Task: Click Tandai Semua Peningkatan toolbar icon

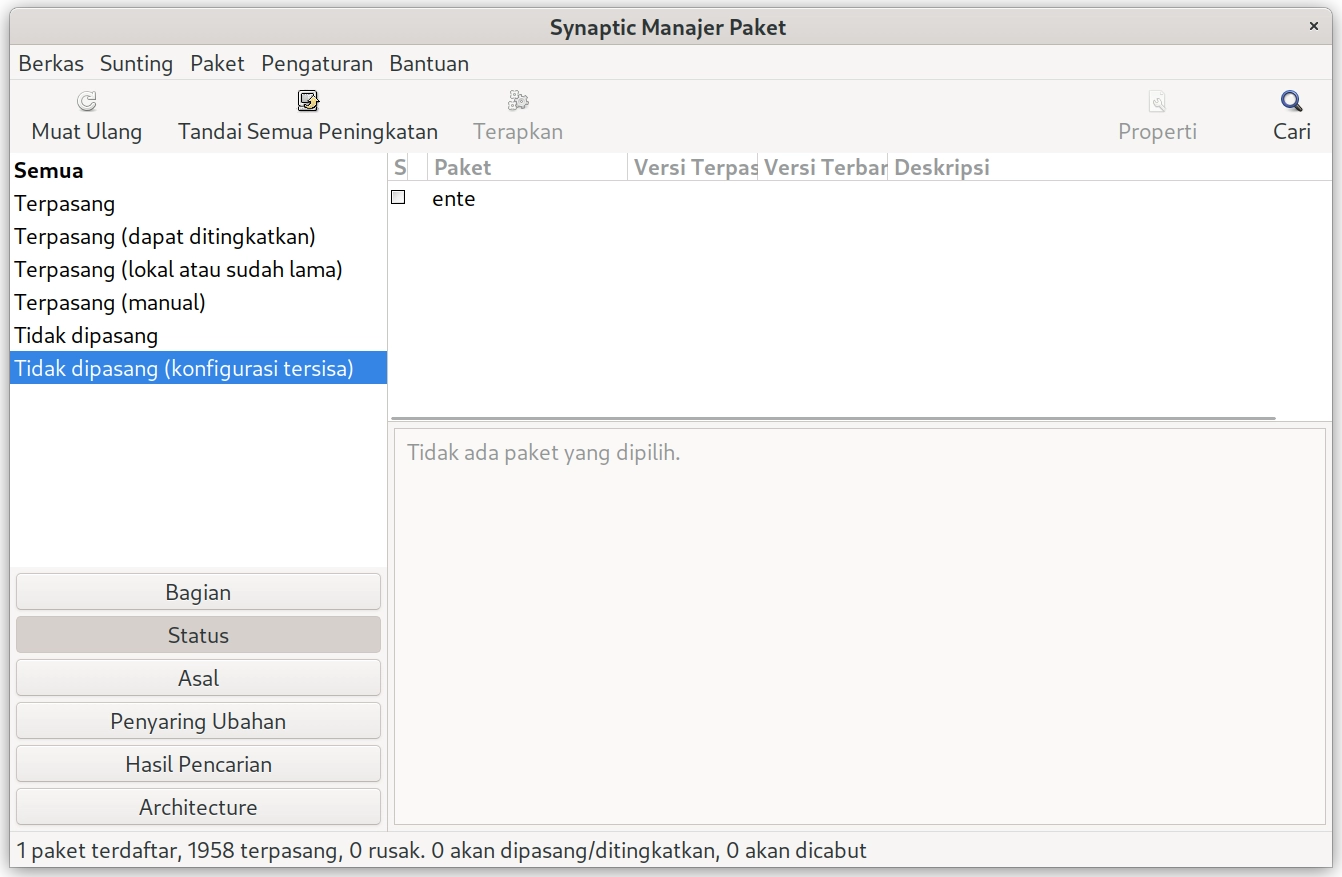Action: click(x=307, y=101)
